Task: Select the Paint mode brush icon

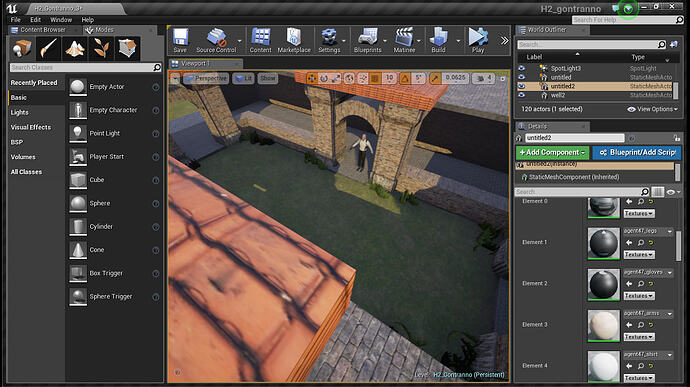Action: [x=48, y=48]
